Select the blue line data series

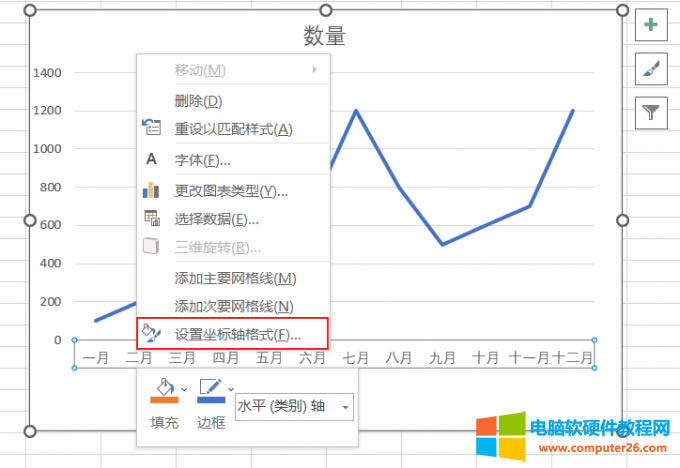[x=486, y=225]
